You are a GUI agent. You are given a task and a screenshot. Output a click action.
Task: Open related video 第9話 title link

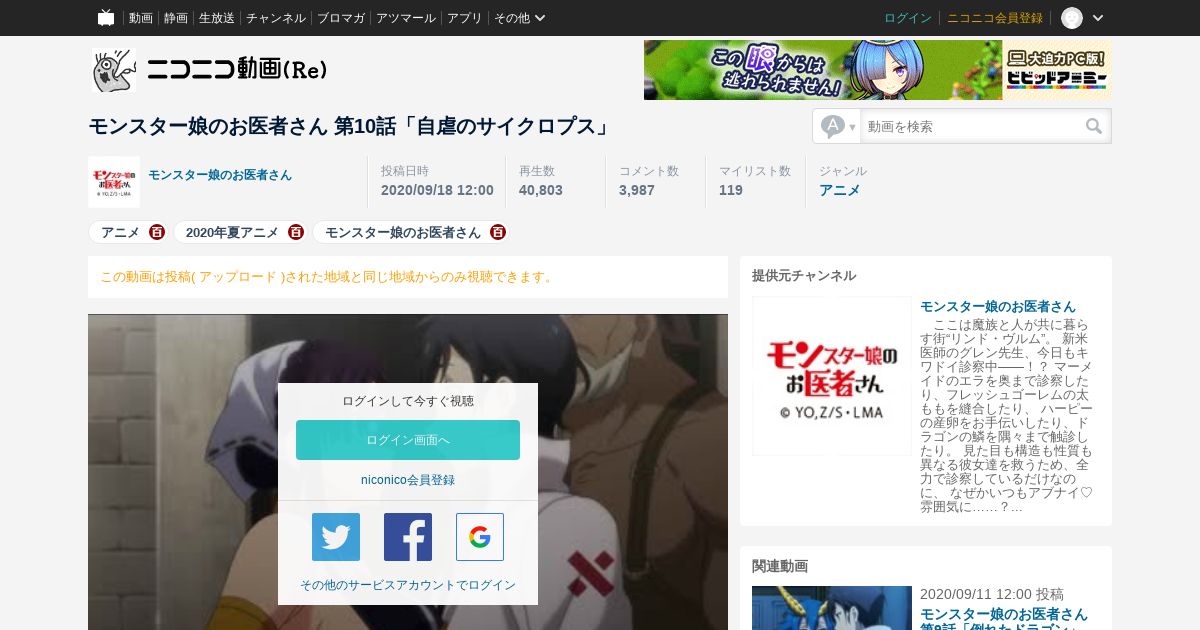[1004, 621]
